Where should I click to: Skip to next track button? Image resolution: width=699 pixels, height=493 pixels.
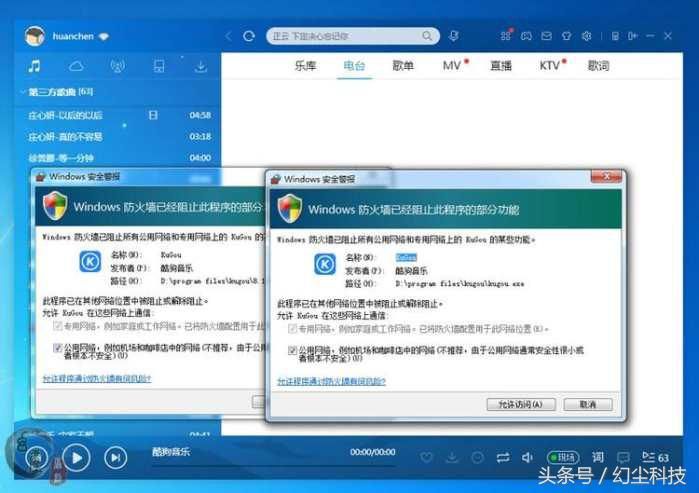click(x=115, y=457)
